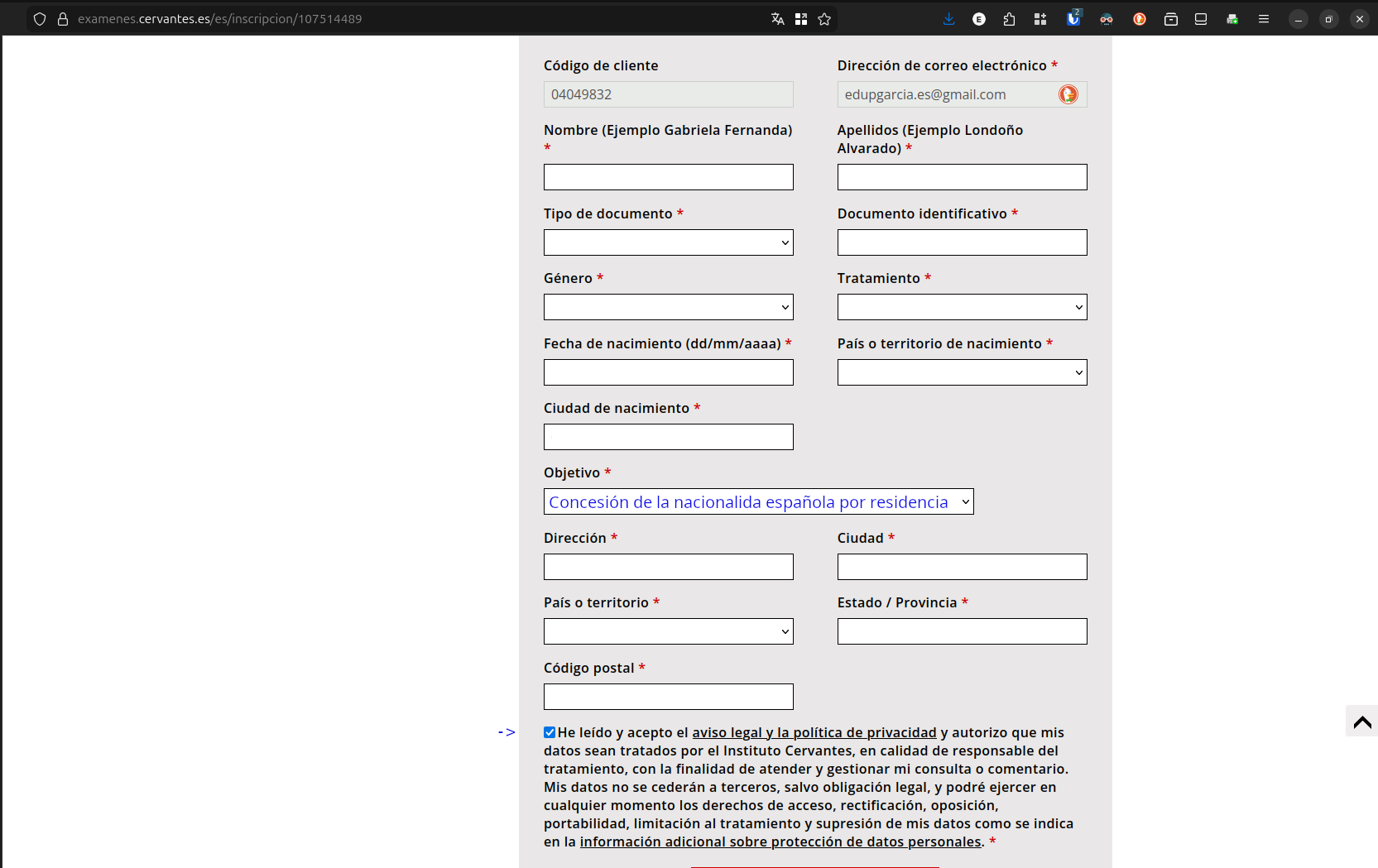Open the browser downloads panel
1378x868 pixels.
948,19
